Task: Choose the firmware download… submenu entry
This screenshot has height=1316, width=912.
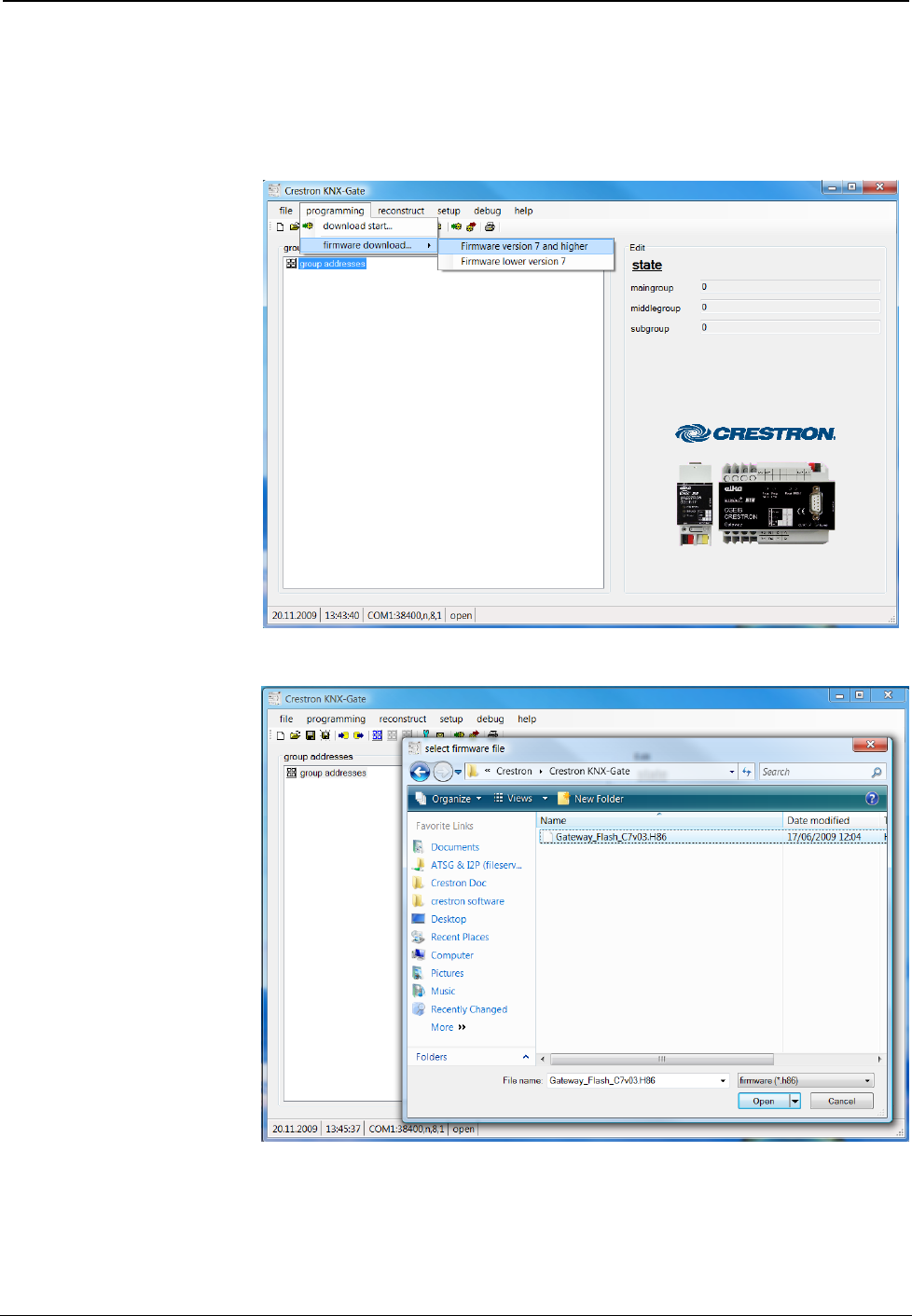Action: 368,245
